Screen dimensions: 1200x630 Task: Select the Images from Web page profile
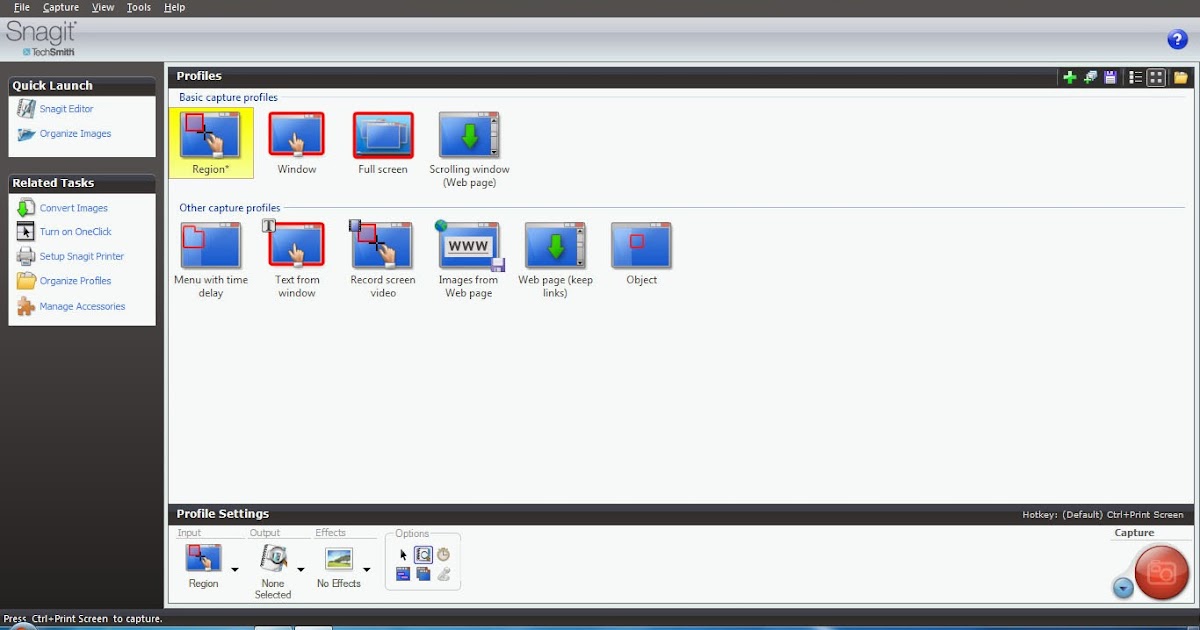pyautogui.click(x=468, y=244)
